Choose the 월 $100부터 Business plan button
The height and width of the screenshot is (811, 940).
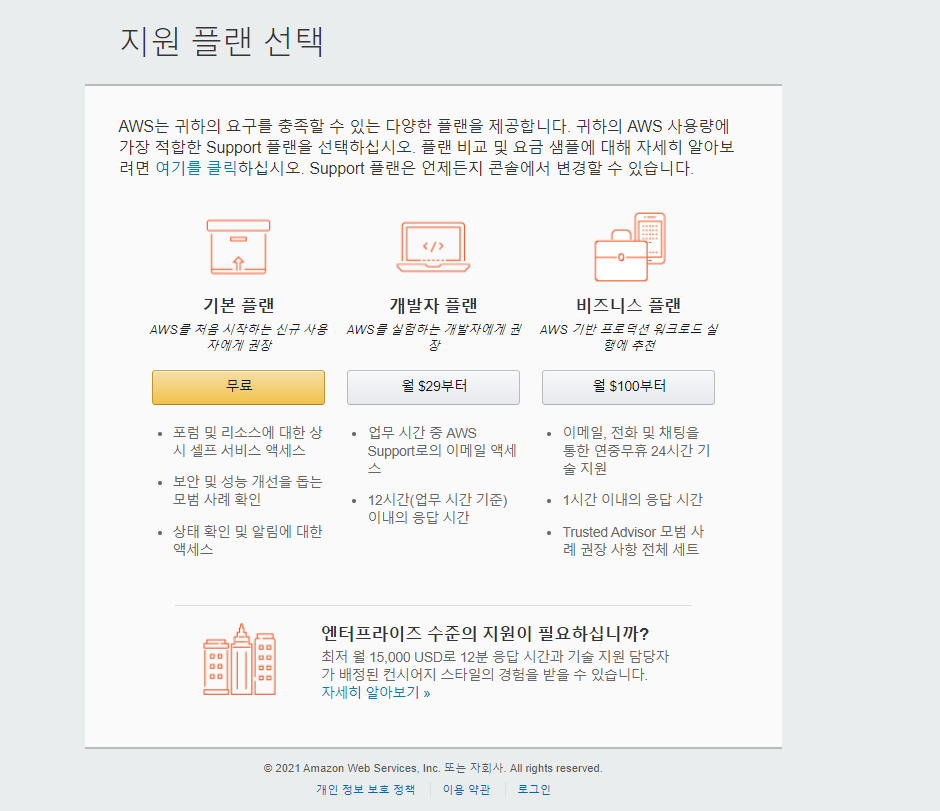pyautogui.click(x=628, y=387)
